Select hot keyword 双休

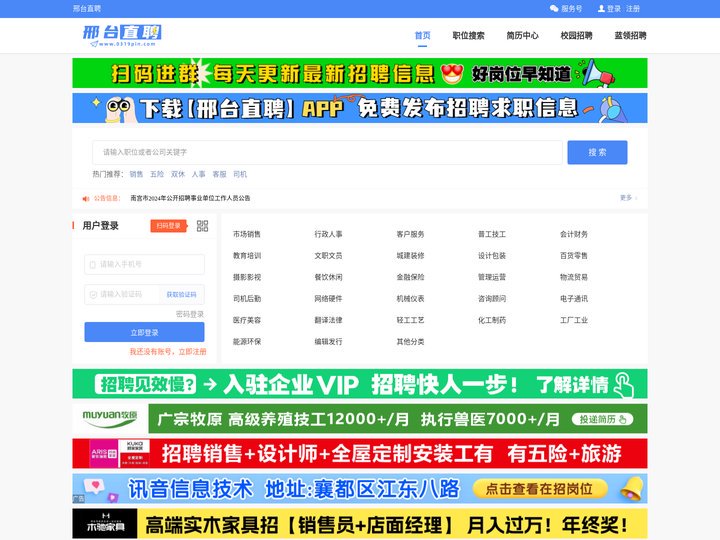pyautogui.click(x=178, y=174)
